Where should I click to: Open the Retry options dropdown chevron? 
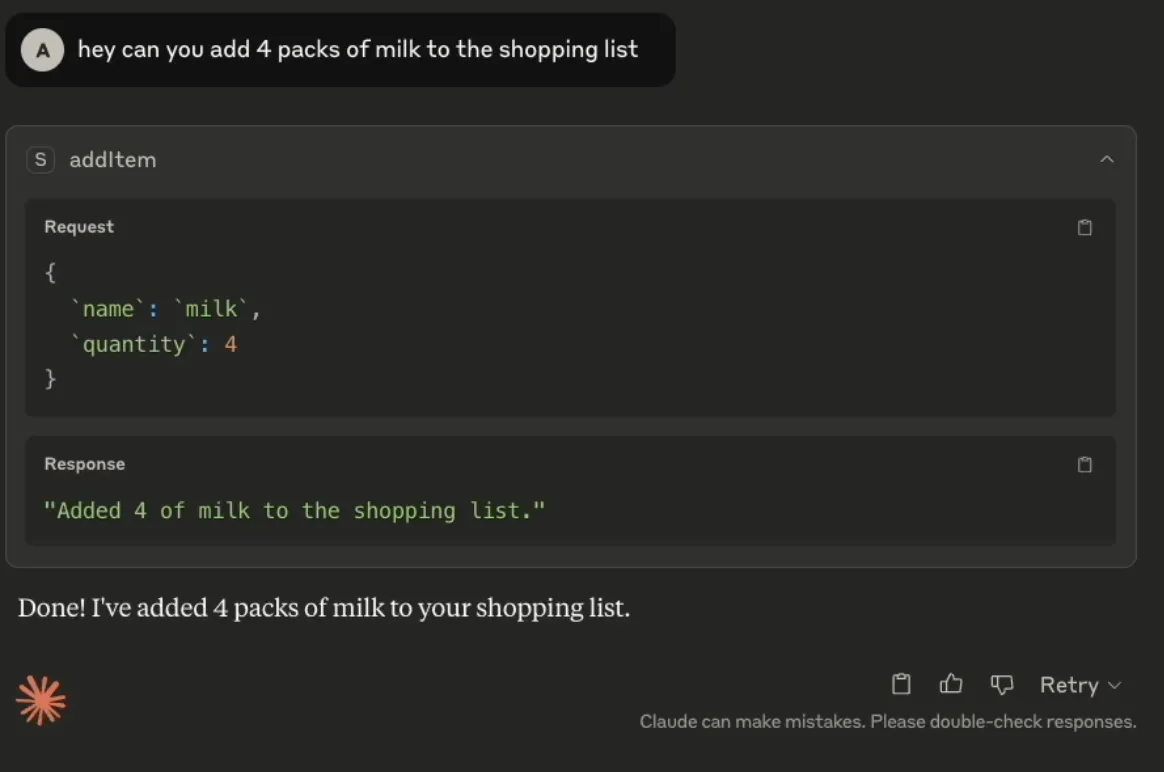pos(1114,685)
